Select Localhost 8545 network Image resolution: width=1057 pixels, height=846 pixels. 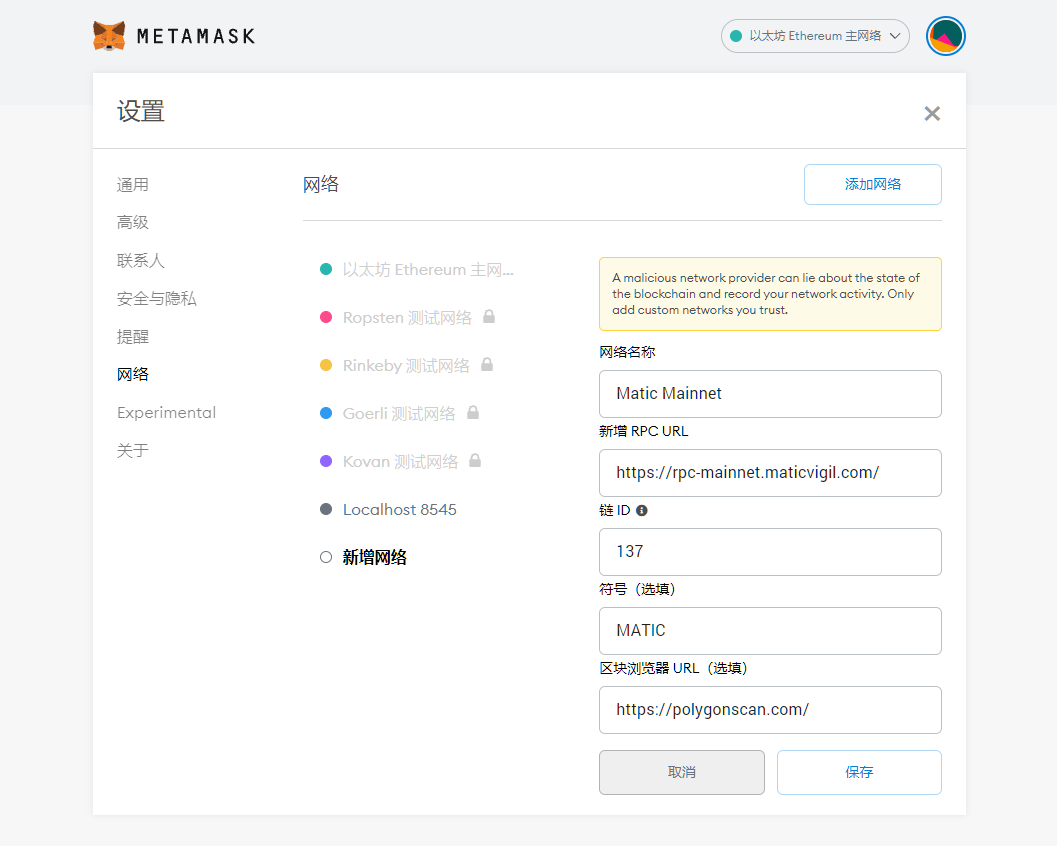point(399,510)
